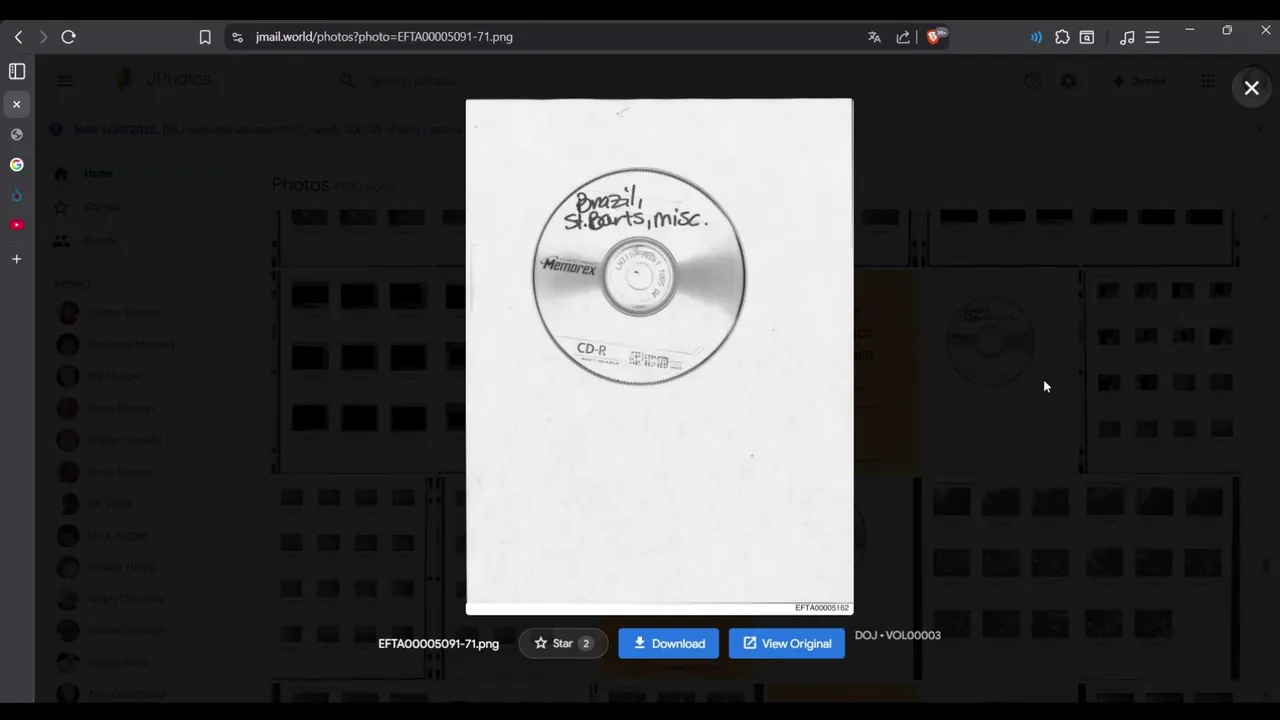1280x720 pixels.
Task: Go back to previous browser page
Action: [x=18, y=37]
